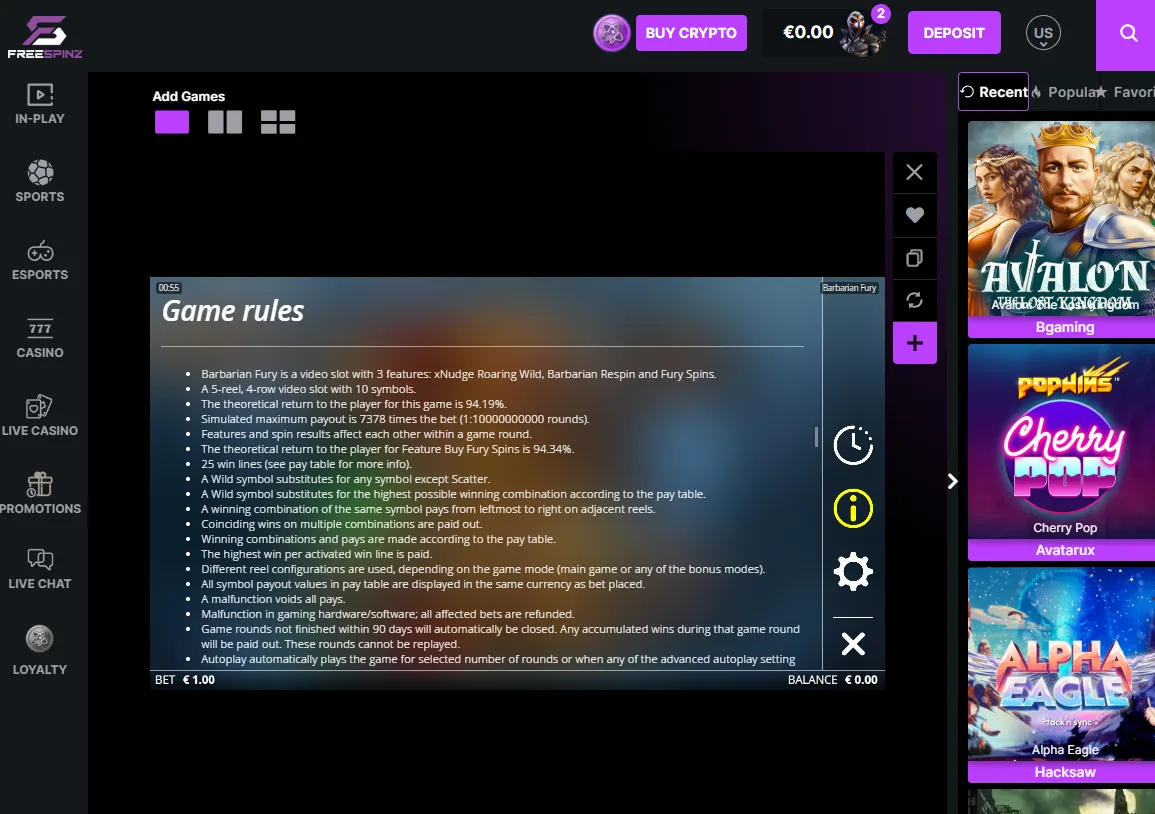Open game history clock icon
Image resolution: width=1155 pixels, height=814 pixels.
click(853, 445)
